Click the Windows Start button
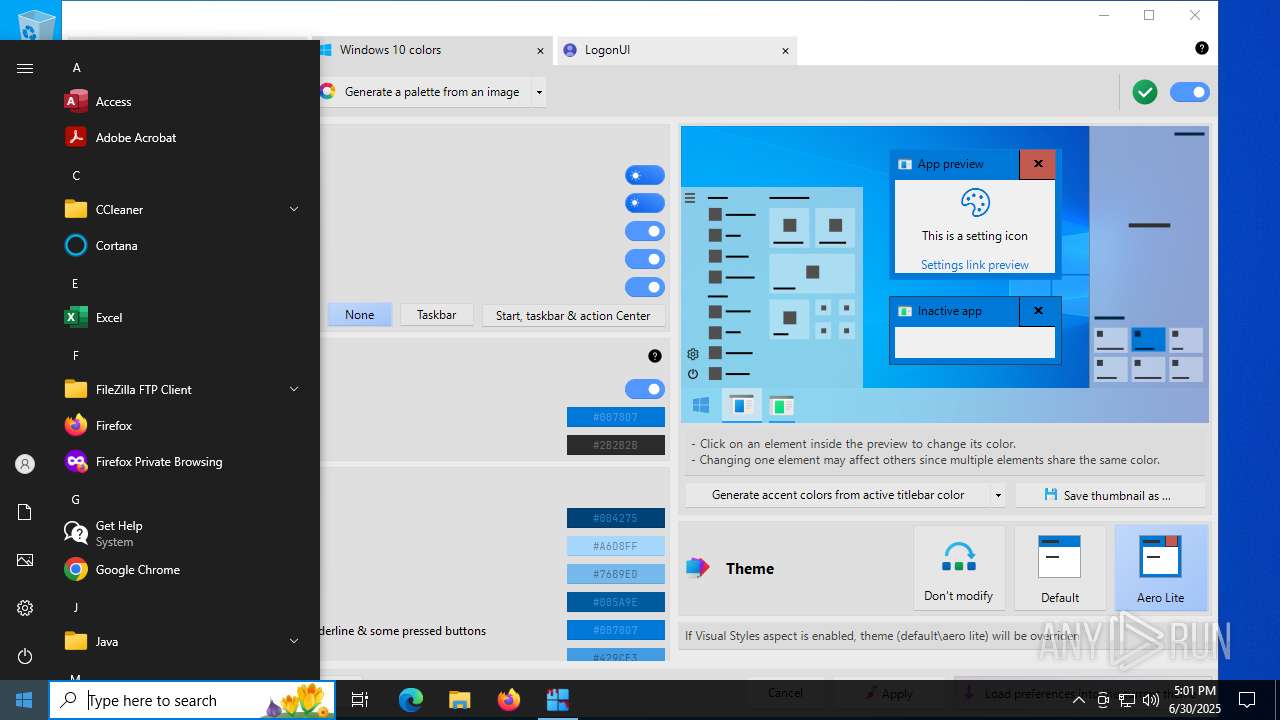Viewport: 1280px width, 720px height. click(x=24, y=700)
